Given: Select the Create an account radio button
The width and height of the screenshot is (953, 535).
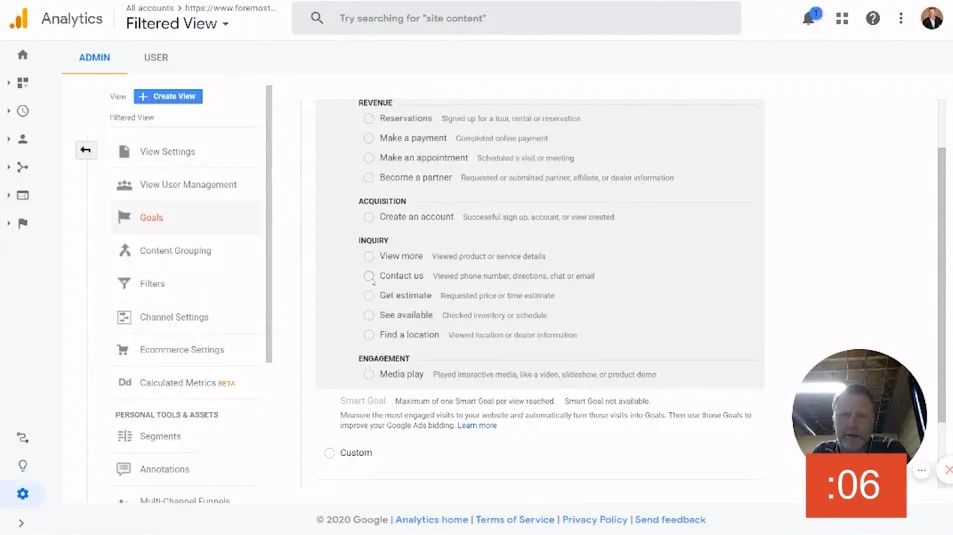Looking at the screenshot, I should point(369,217).
